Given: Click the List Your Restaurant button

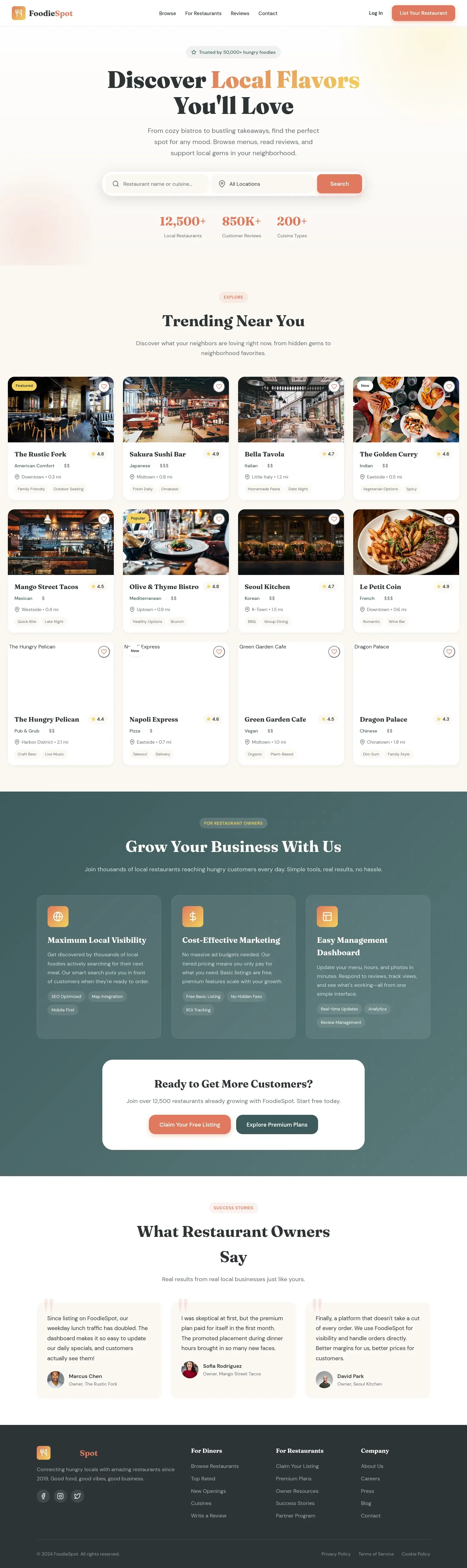Looking at the screenshot, I should click(423, 13).
